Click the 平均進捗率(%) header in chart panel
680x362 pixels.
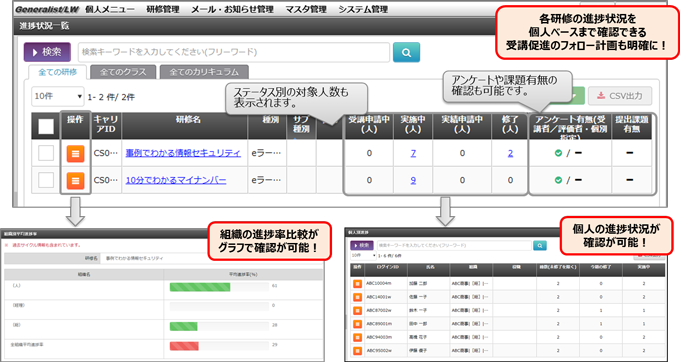243,274
